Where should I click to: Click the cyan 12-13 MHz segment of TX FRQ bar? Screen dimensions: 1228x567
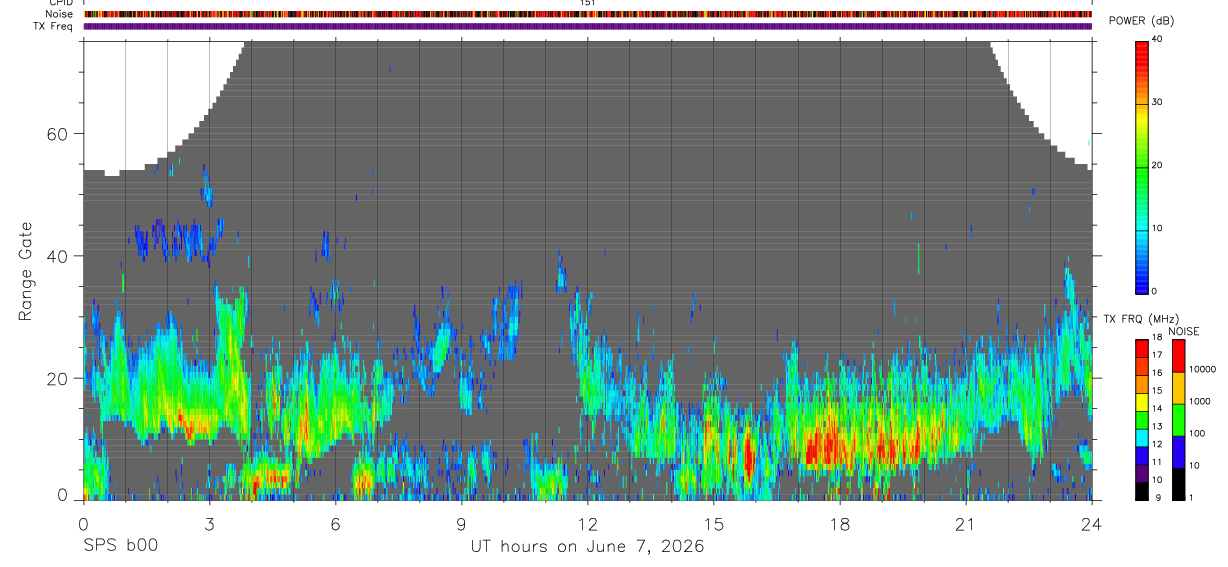pos(1142,437)
